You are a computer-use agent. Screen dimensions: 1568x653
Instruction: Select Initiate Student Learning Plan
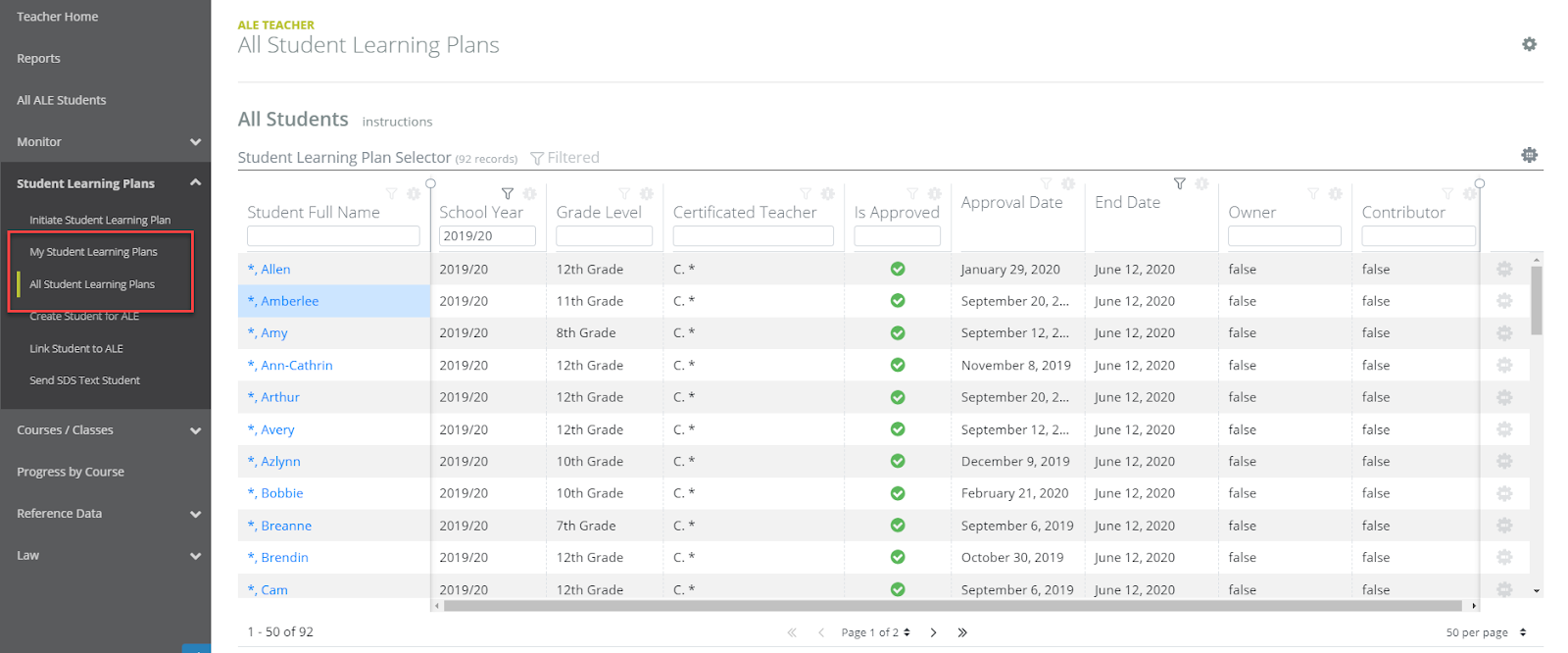pos(100,221)
